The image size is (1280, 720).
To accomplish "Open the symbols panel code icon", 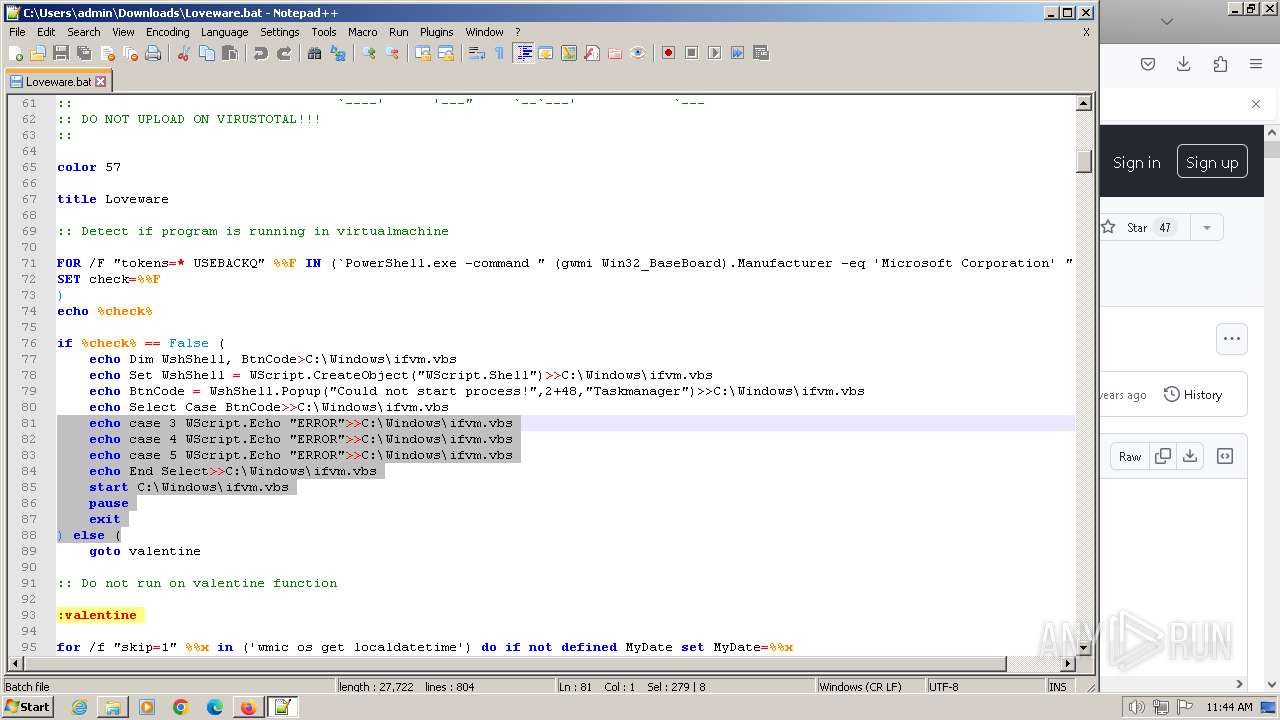I will pos(1225,456).
